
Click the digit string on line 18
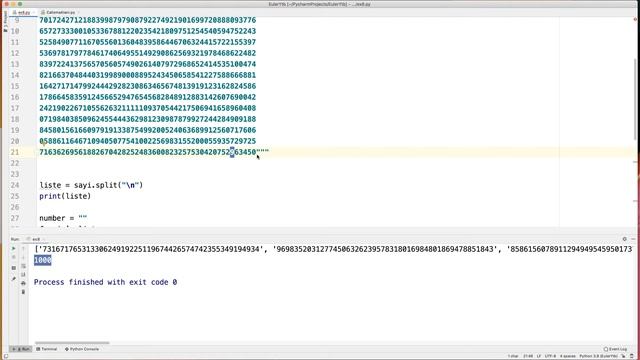pyautogui.click(x=148, y=119)
